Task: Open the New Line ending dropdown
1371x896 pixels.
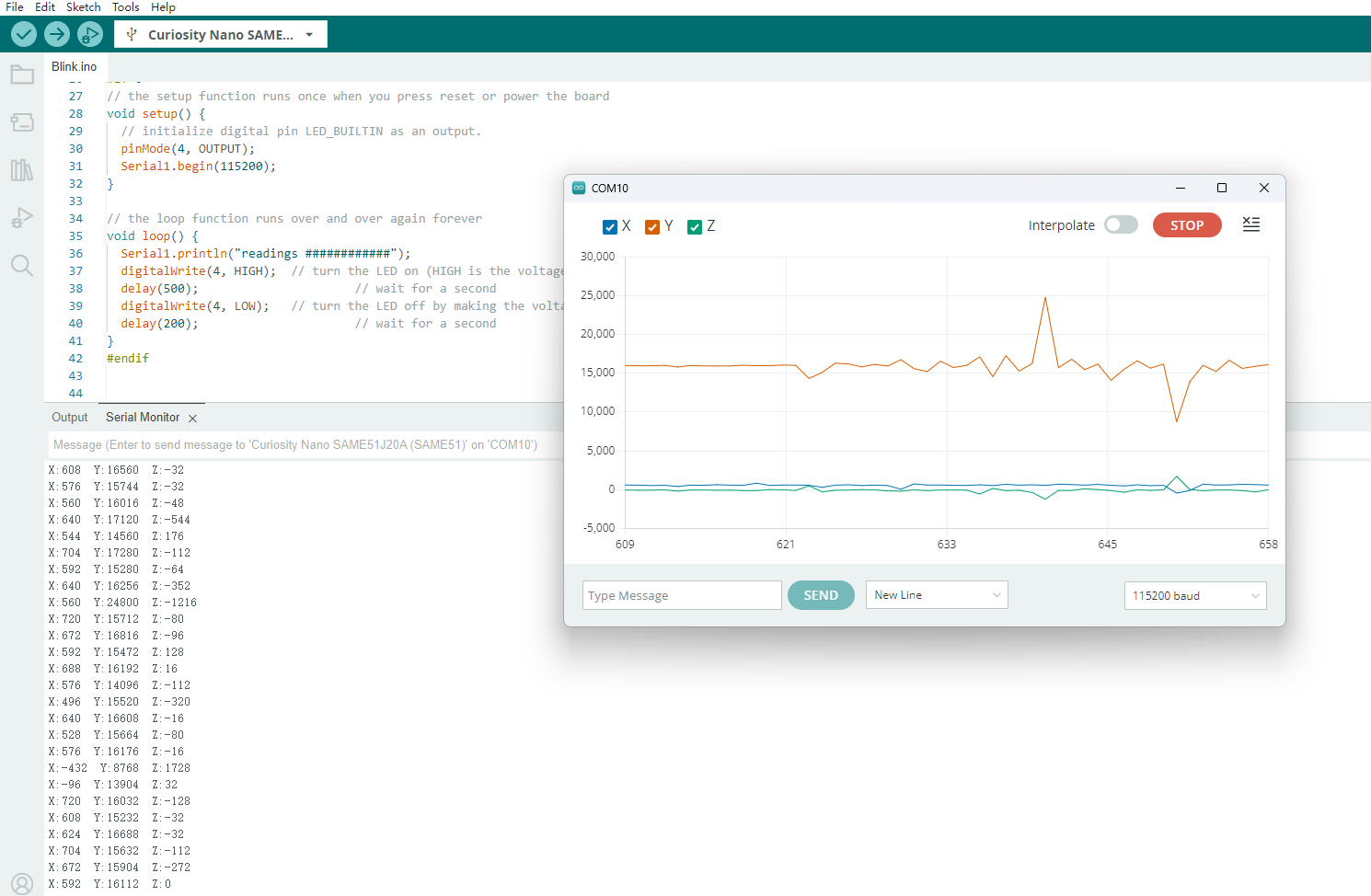Action: 937,595
